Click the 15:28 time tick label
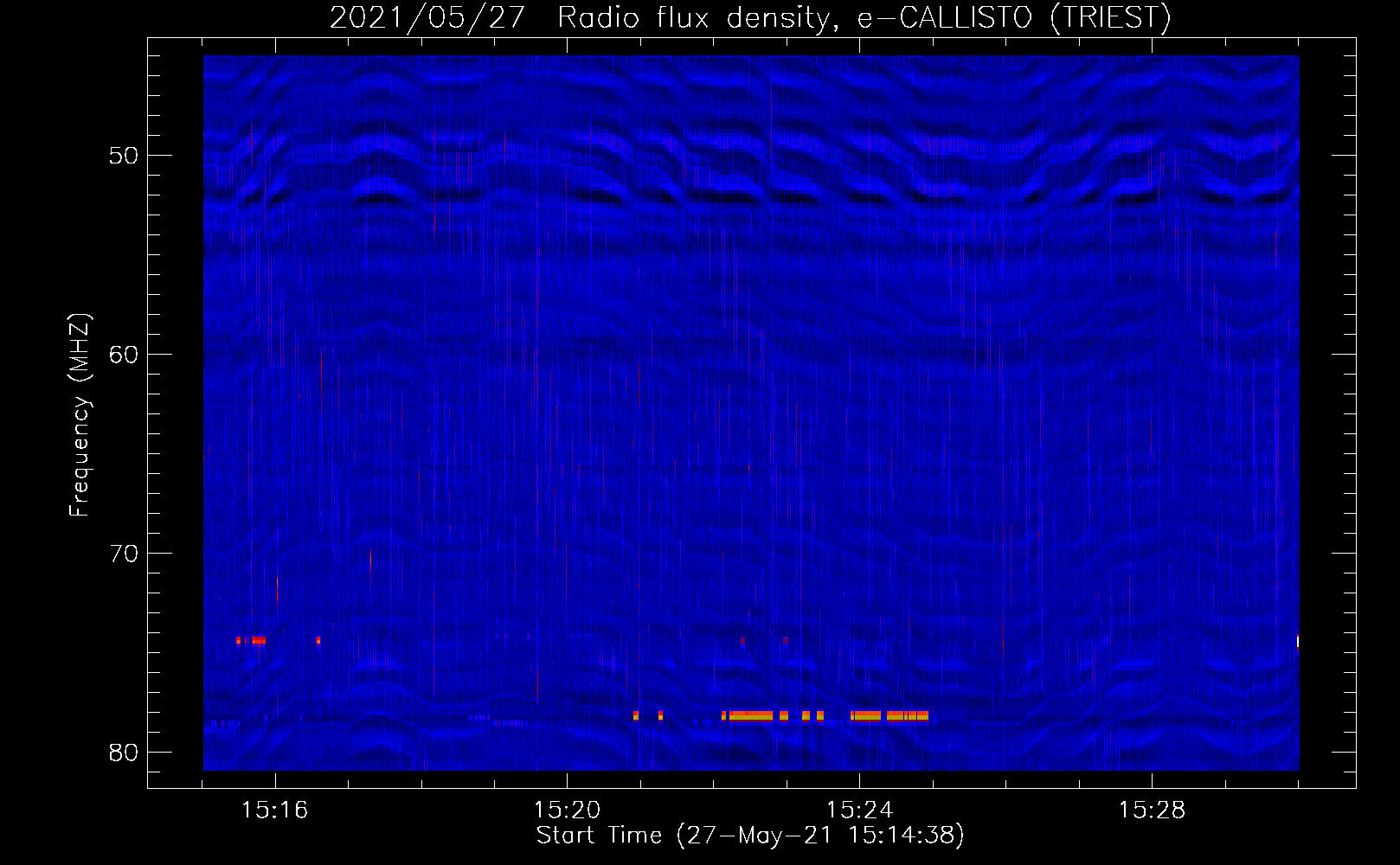The width and height of the screenshot is (1400, 865). coord(1152,811)
